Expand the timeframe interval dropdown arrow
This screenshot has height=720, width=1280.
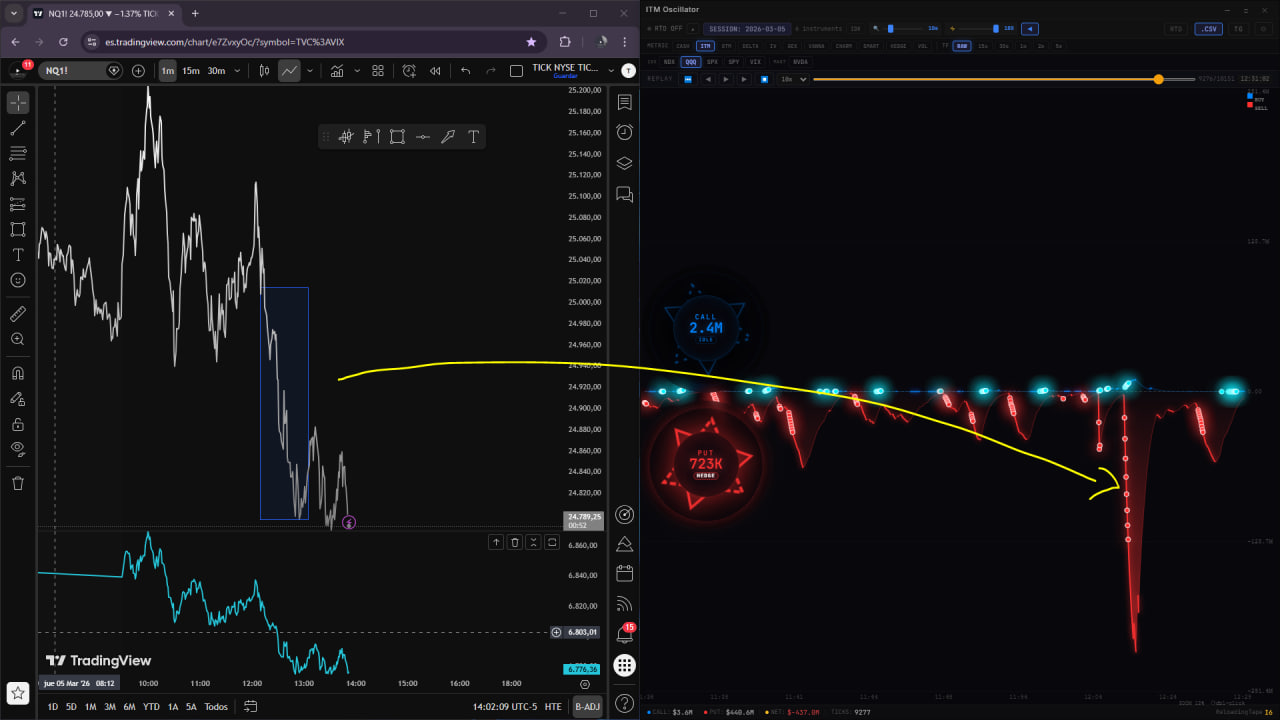click(238, 71)
